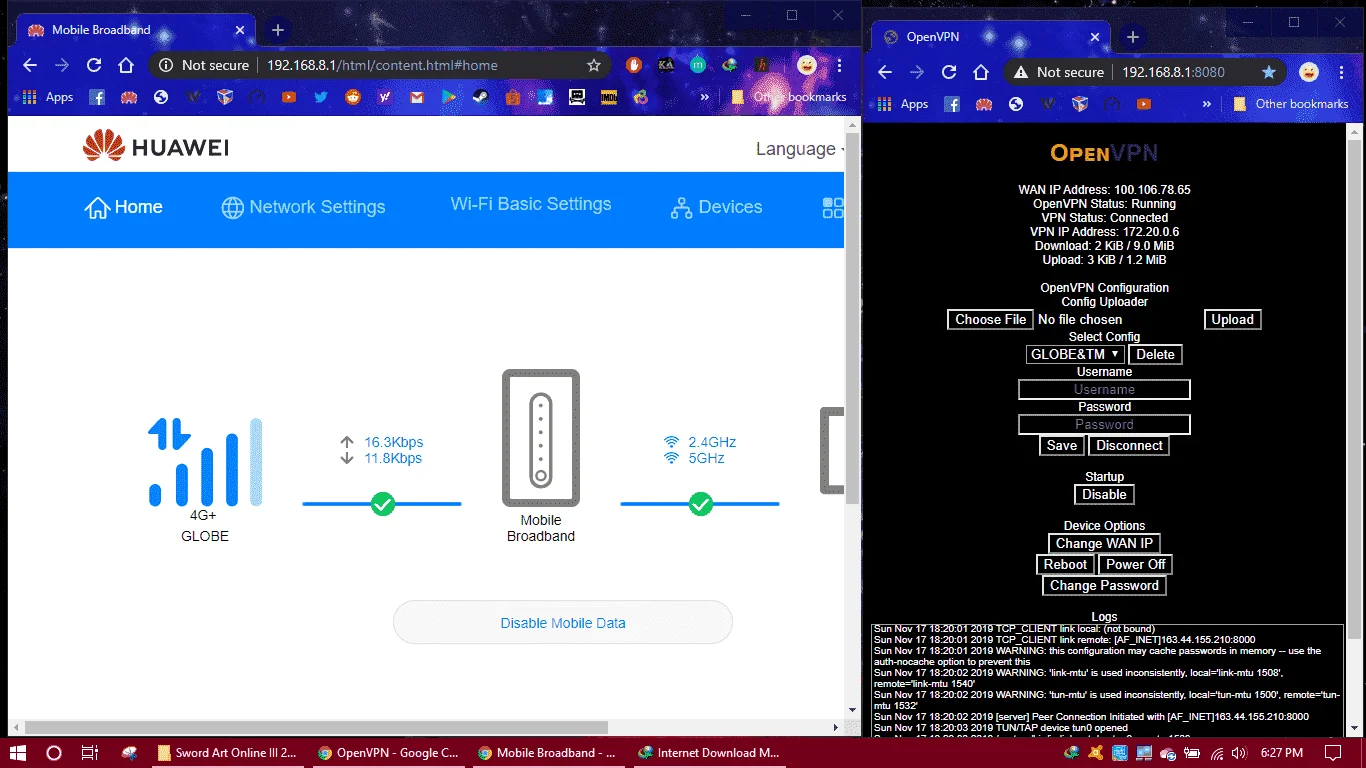Open the Google Play bookmark
The image size is (1366, 768).
click(x=449, y=97)
